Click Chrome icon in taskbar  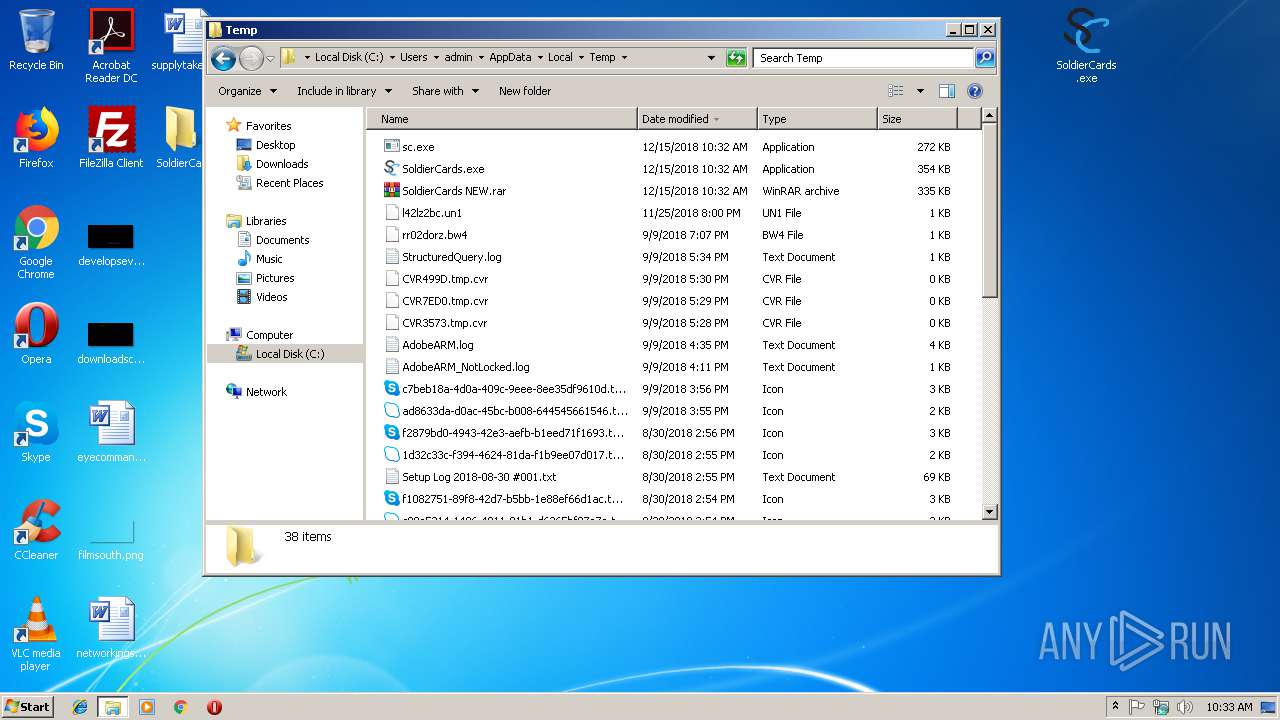click(180, 707)
